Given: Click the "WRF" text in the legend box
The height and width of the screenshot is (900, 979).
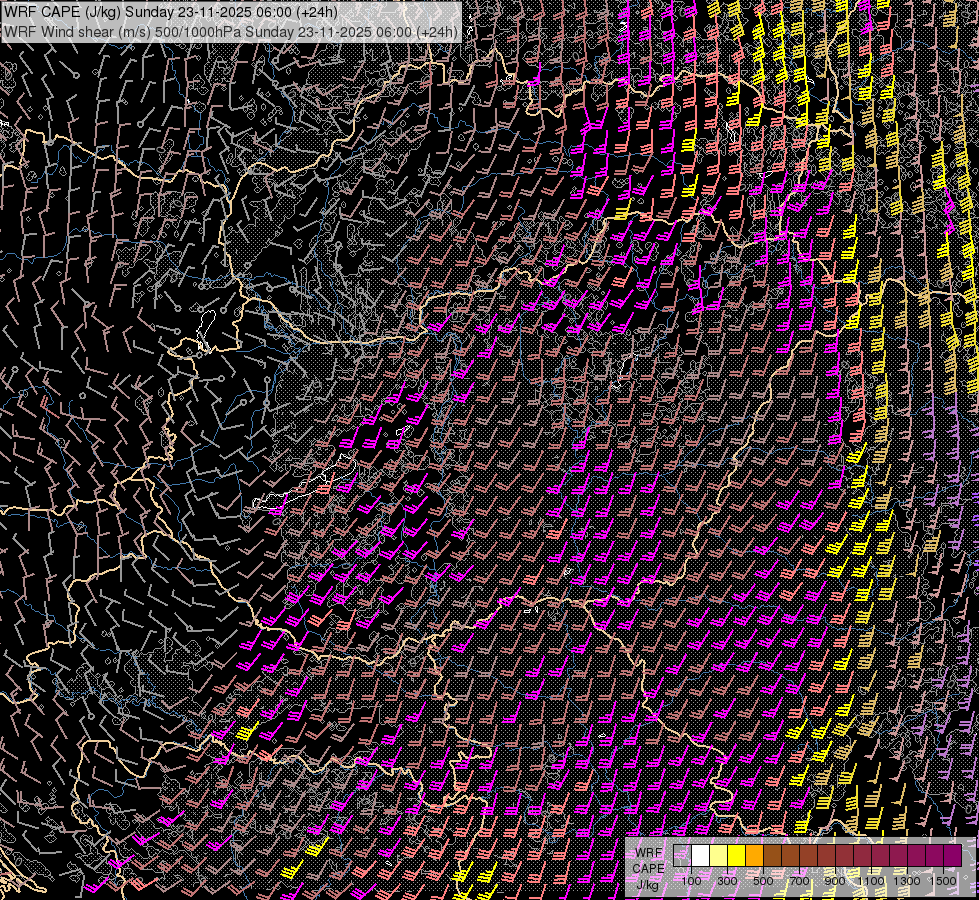Looking at the screenshot, I should tap(649, 852).
